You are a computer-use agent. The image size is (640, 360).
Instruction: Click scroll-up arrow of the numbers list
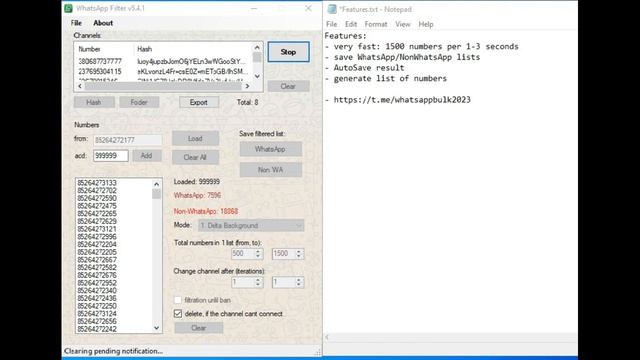pyautogui.click(x=156, y=184)
